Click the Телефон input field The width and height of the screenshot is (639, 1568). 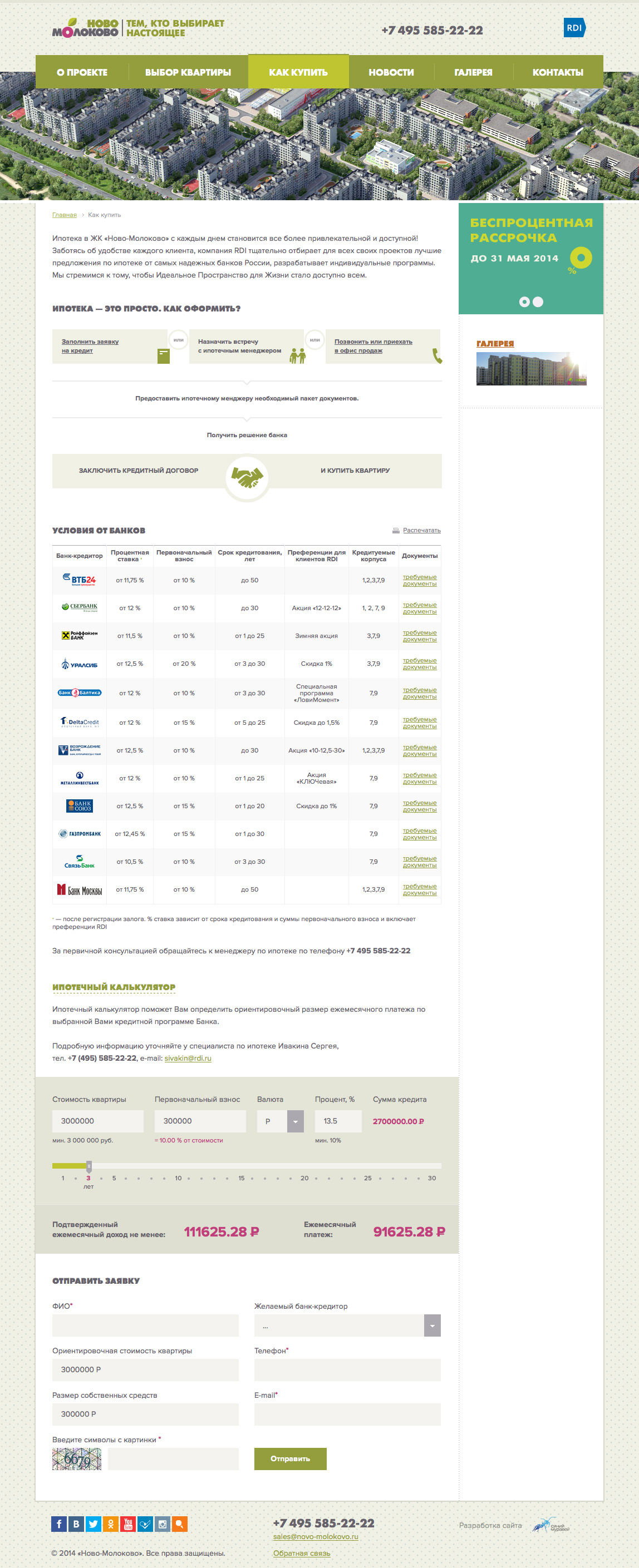point(347,1369)
